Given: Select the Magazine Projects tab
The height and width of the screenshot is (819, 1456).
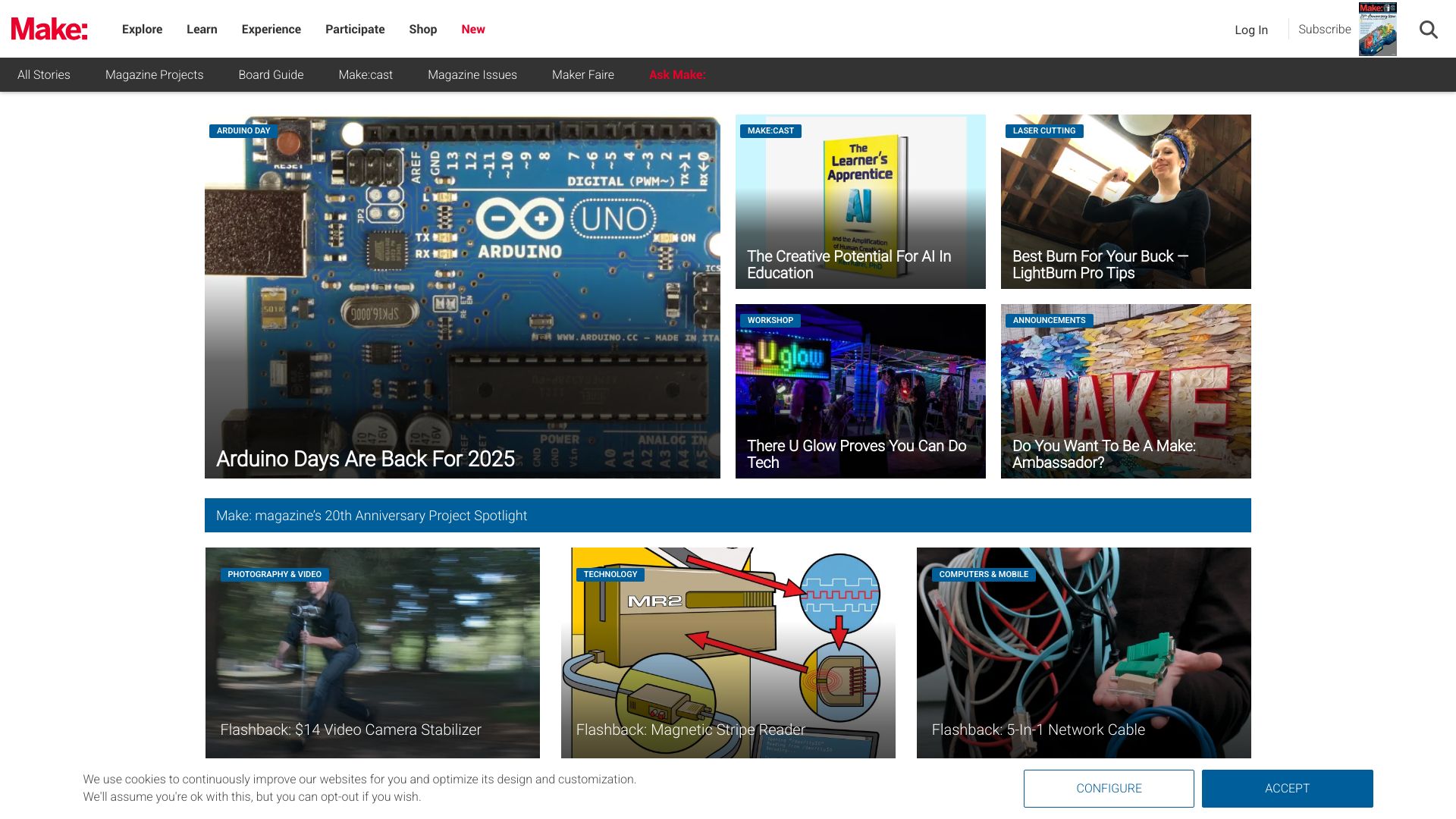Looking at the screenshot, I should (x=154, y=75).
